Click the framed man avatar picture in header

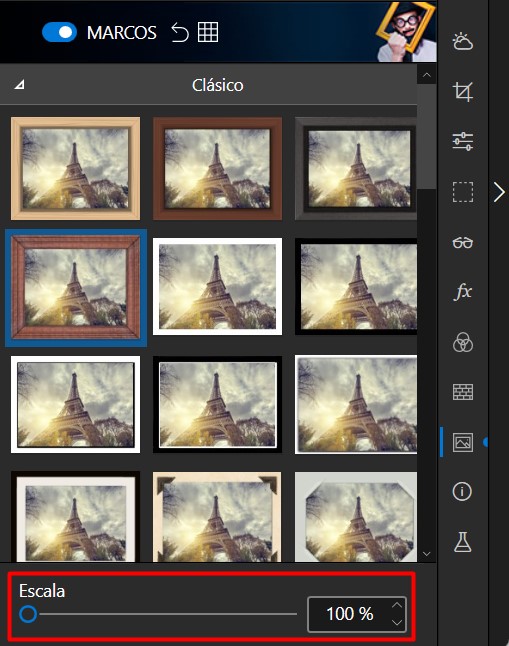click(x=406, y=32)
